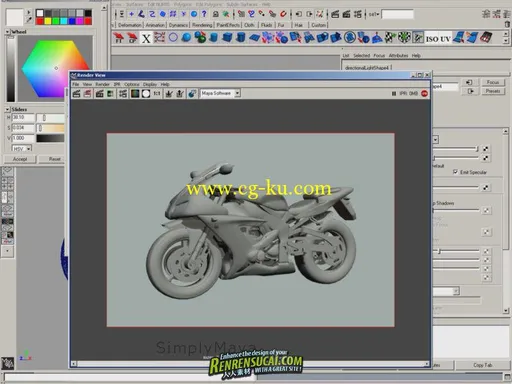Click the V value slider track
512x384 pixels.
tap(50, 138)
